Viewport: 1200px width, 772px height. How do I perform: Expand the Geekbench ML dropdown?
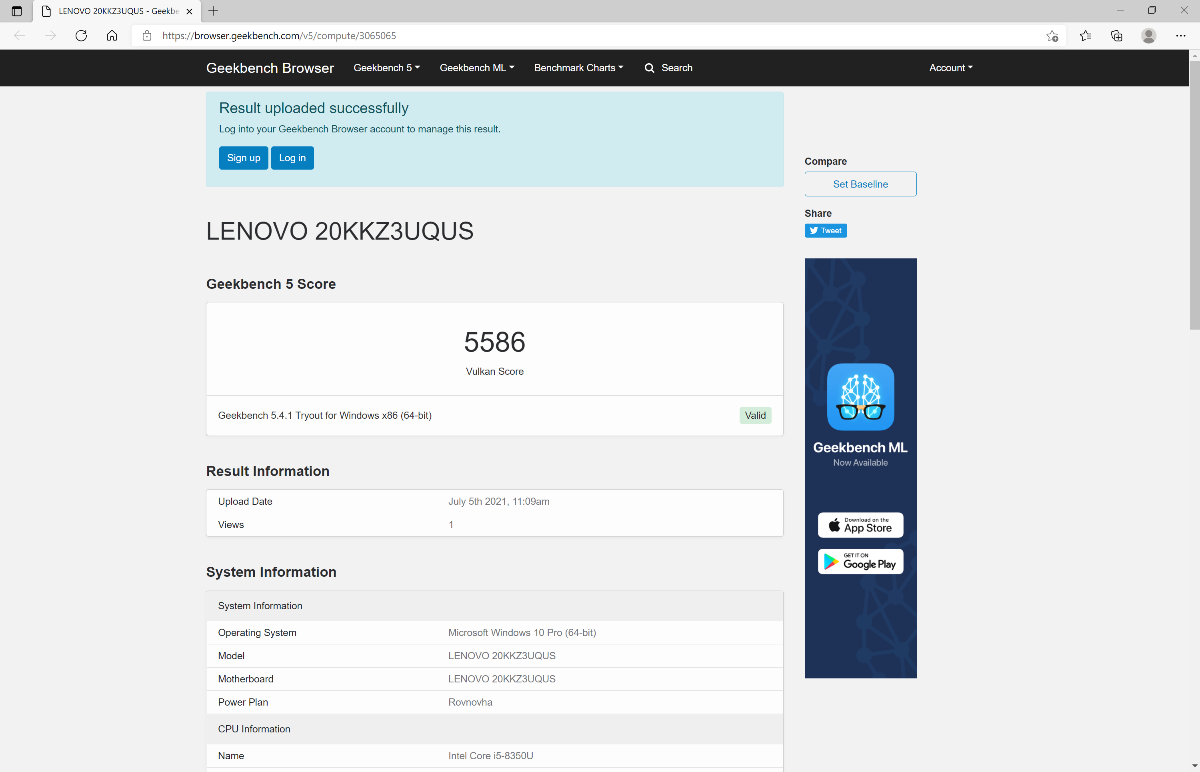[476, 68]
